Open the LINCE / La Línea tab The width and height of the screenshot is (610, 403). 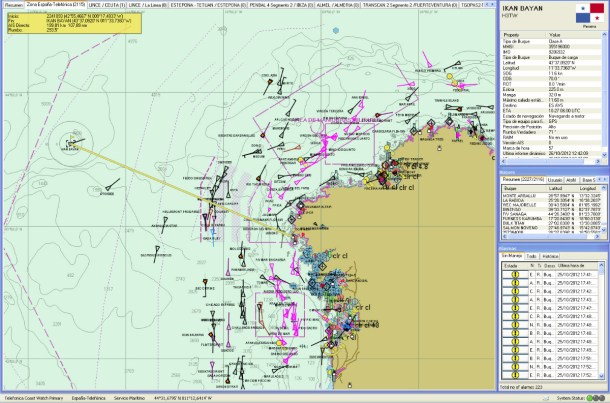[x=148, y=5]
